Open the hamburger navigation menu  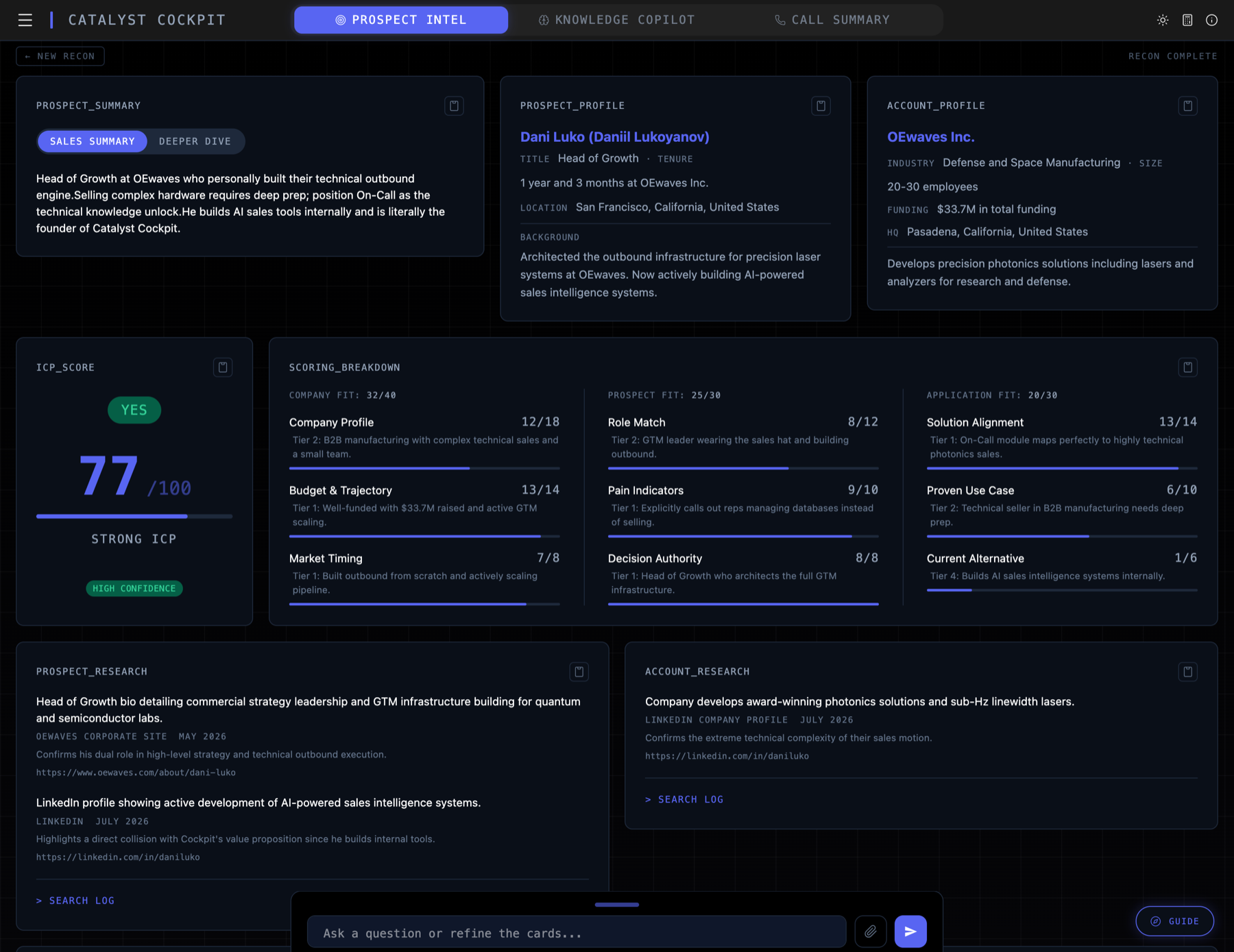pyautogui.click(x=25, y=20)
